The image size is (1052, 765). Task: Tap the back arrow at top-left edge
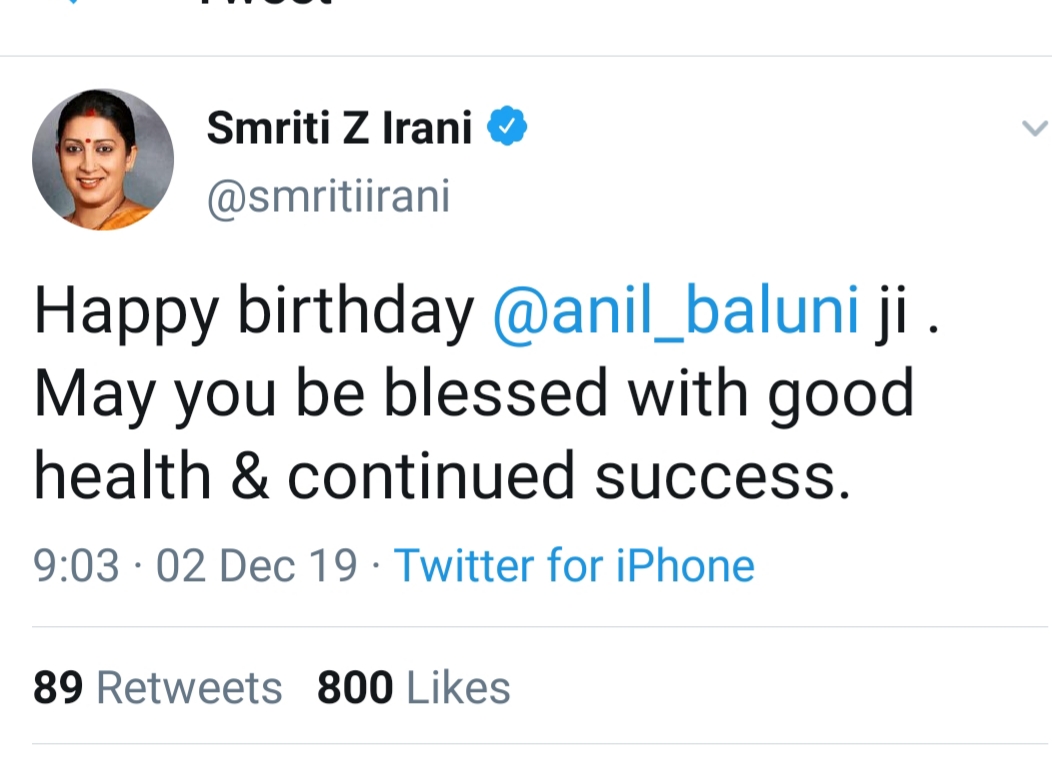(71, 3)
